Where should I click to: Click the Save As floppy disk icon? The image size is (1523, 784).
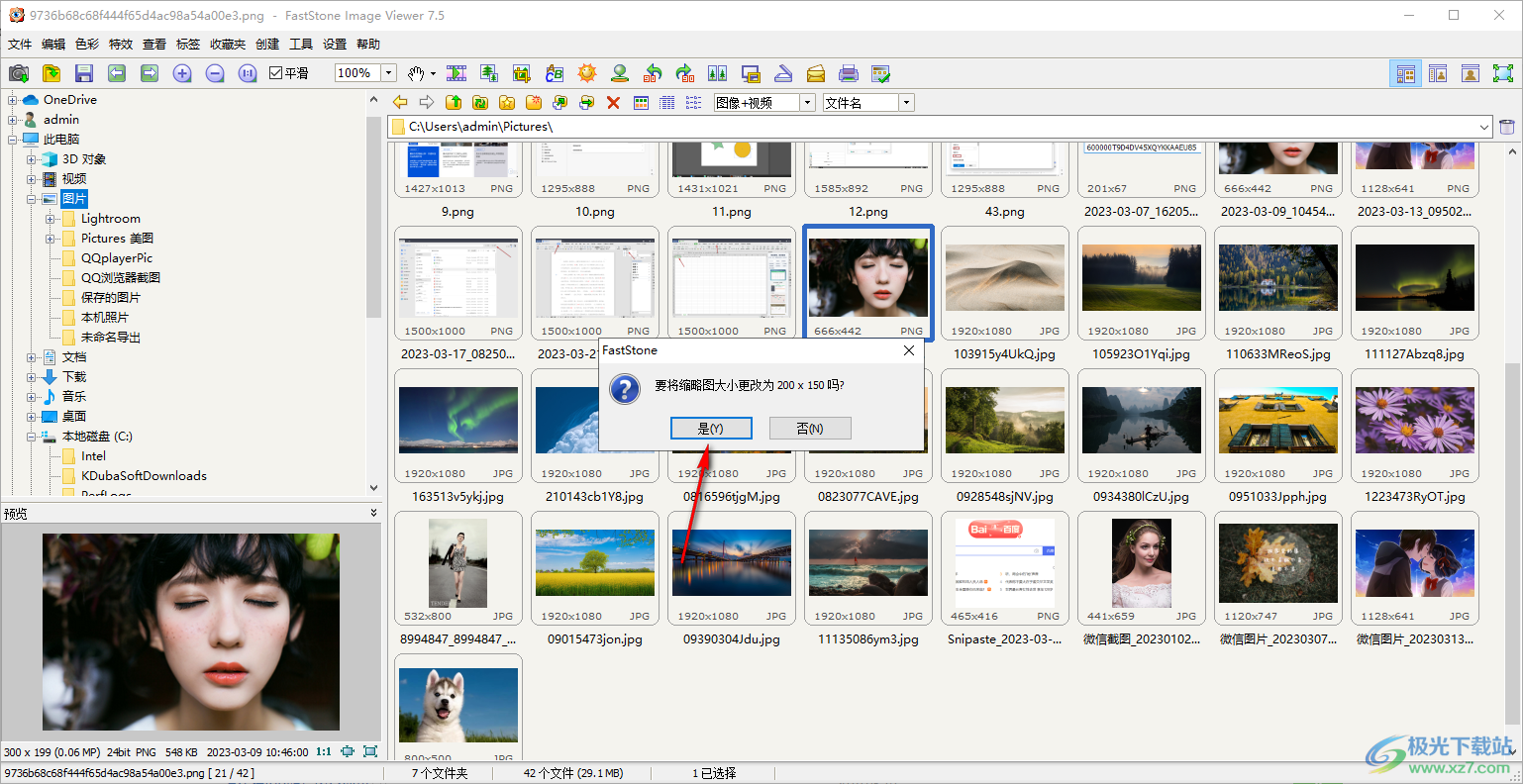click(84, 73)
